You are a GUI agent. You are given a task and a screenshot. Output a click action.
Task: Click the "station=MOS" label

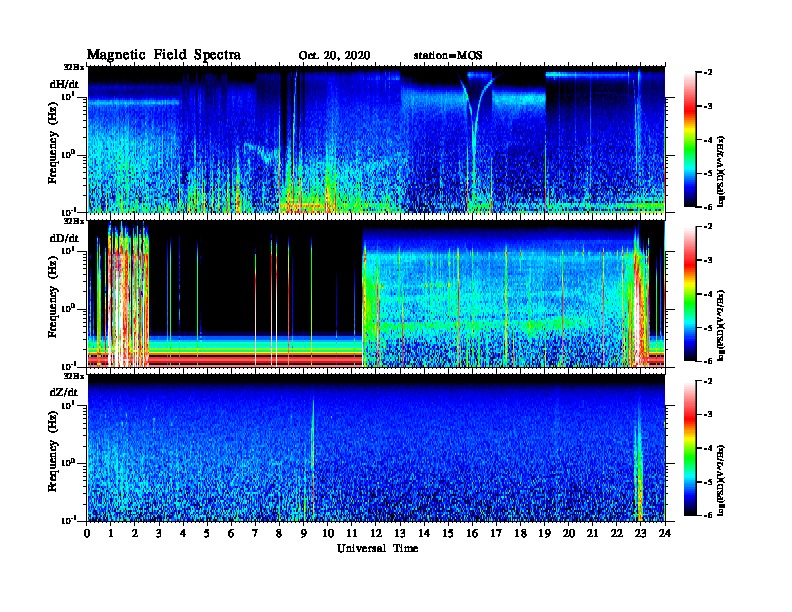click(x=448, y=56)
